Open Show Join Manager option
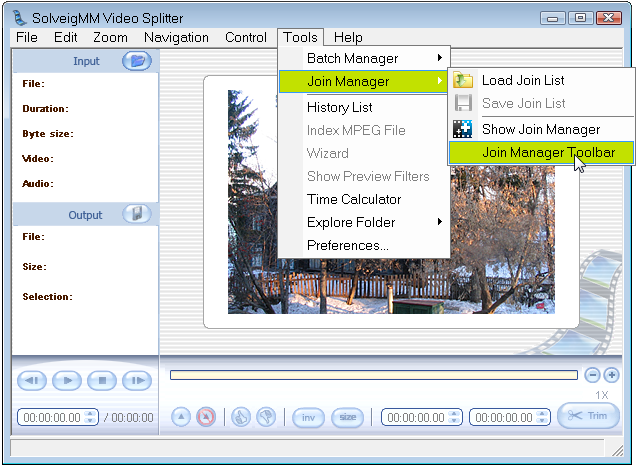The width and height of the screenshot is (638, 466). point(541,129)
